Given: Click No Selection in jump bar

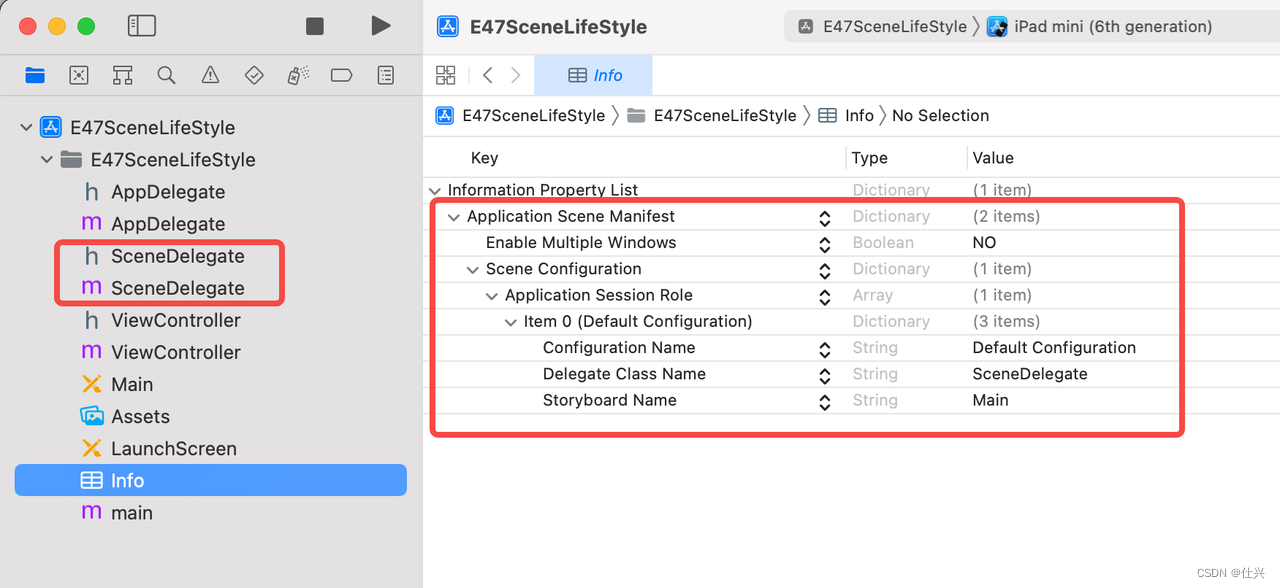Looking at the screenshot, I should coord(940,115).
